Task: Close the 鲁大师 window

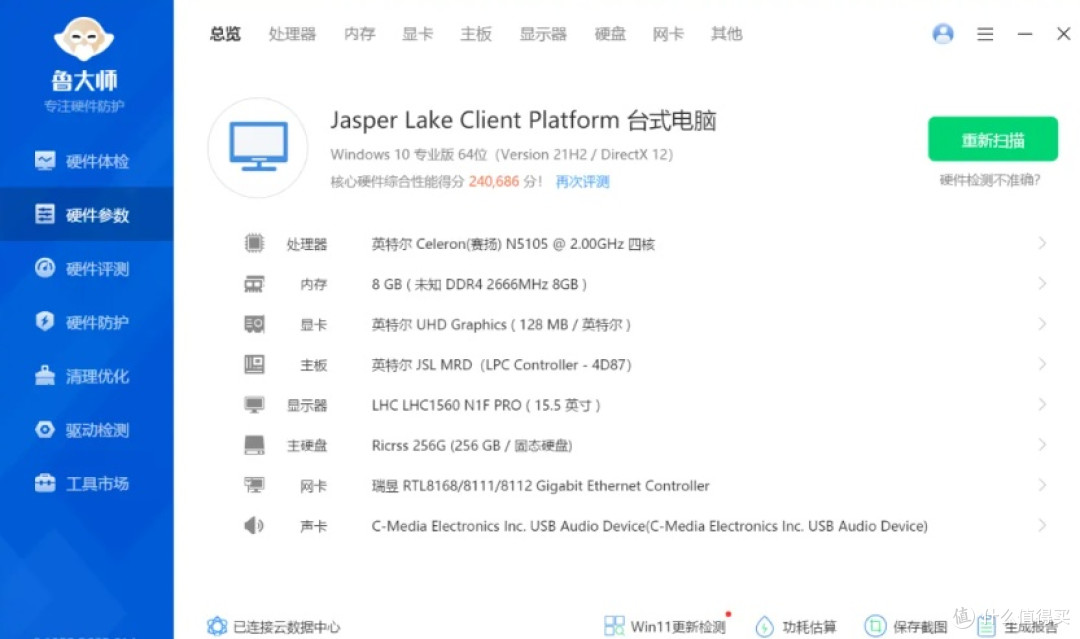Action: (1063, 34)
